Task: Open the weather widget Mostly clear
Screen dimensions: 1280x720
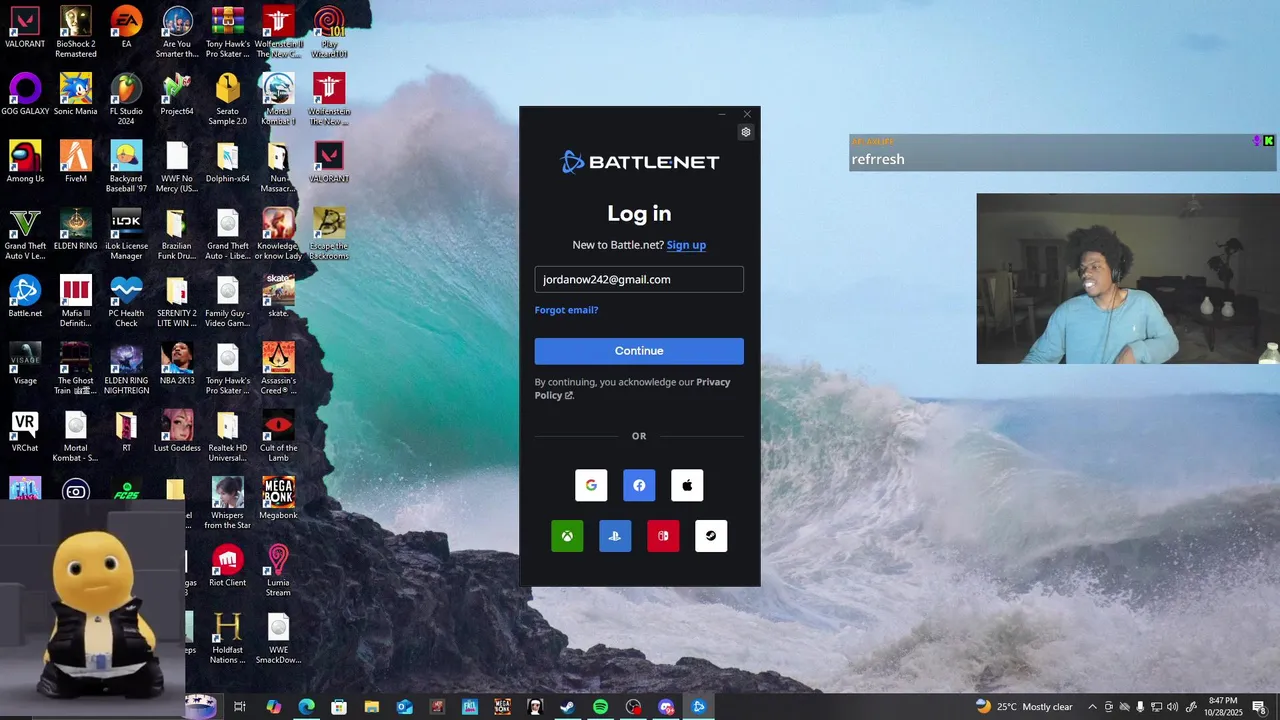Action: pyautogui.click(x=1024, y=707)
